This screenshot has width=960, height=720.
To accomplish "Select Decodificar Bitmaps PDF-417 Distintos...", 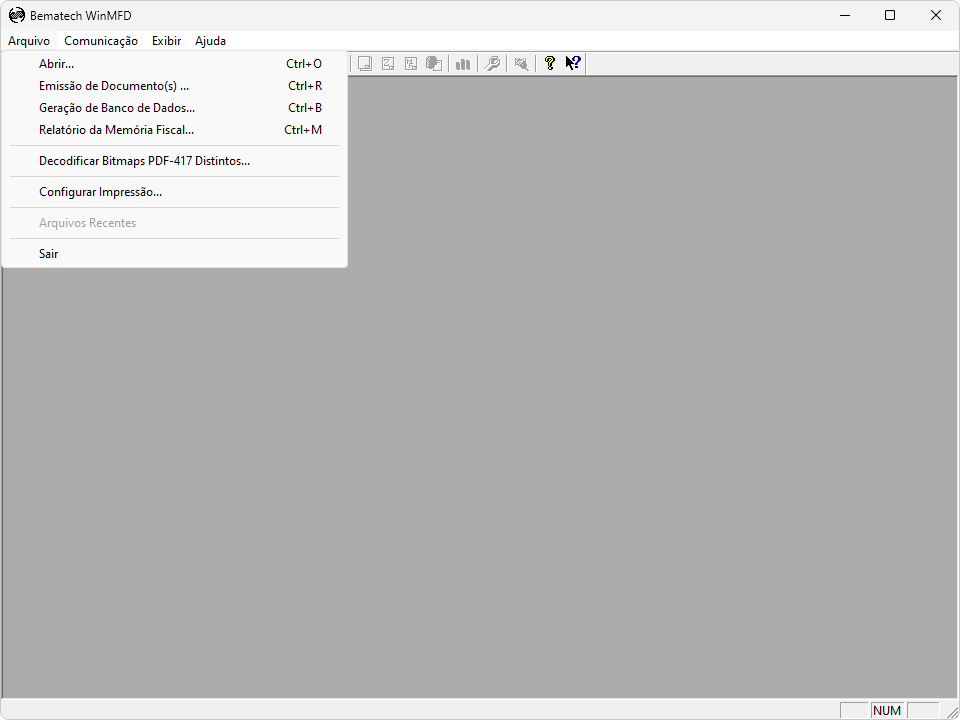I will coord(174,161).
